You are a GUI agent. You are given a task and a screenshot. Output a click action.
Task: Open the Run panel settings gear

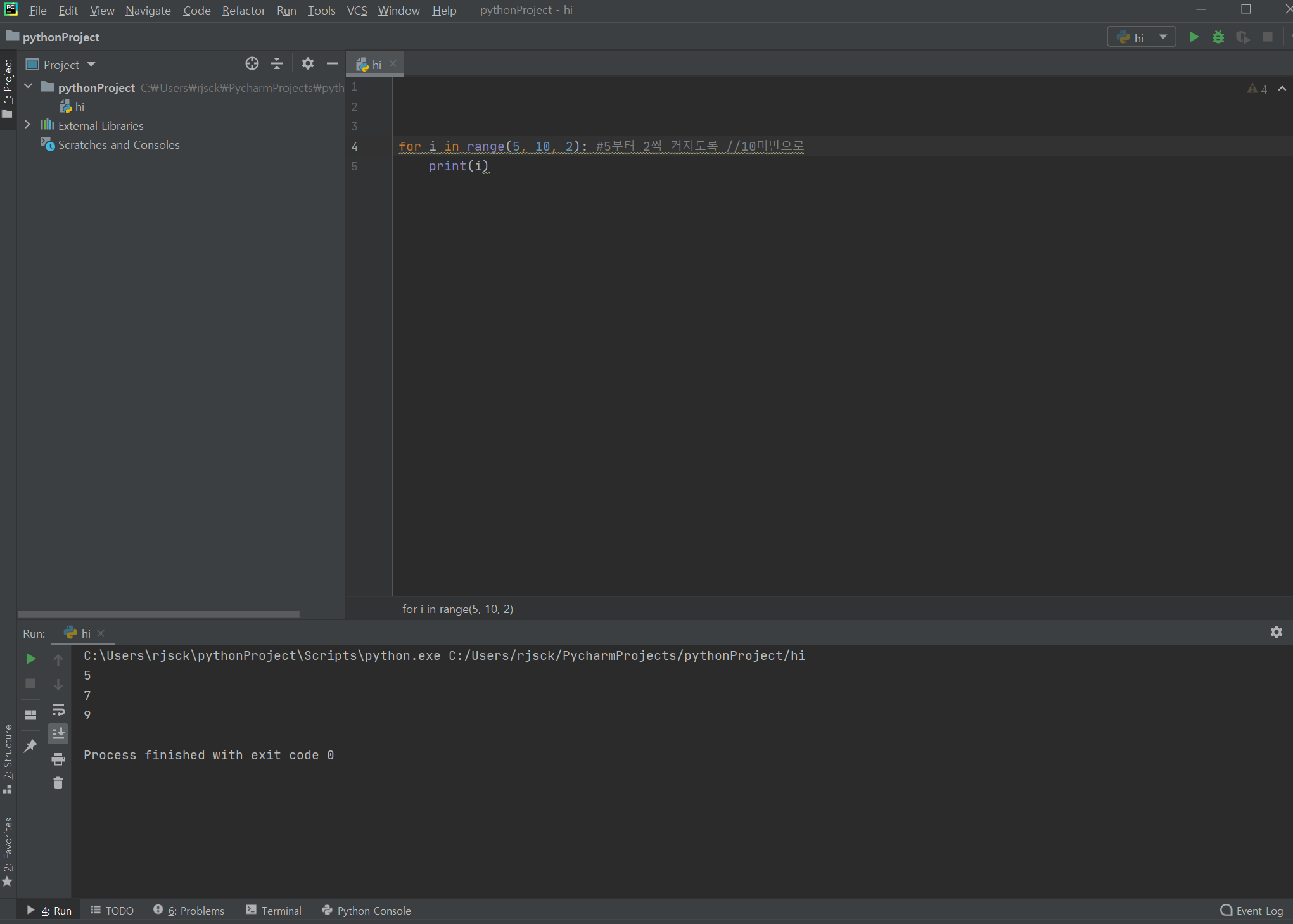[x=1276, y=632]
